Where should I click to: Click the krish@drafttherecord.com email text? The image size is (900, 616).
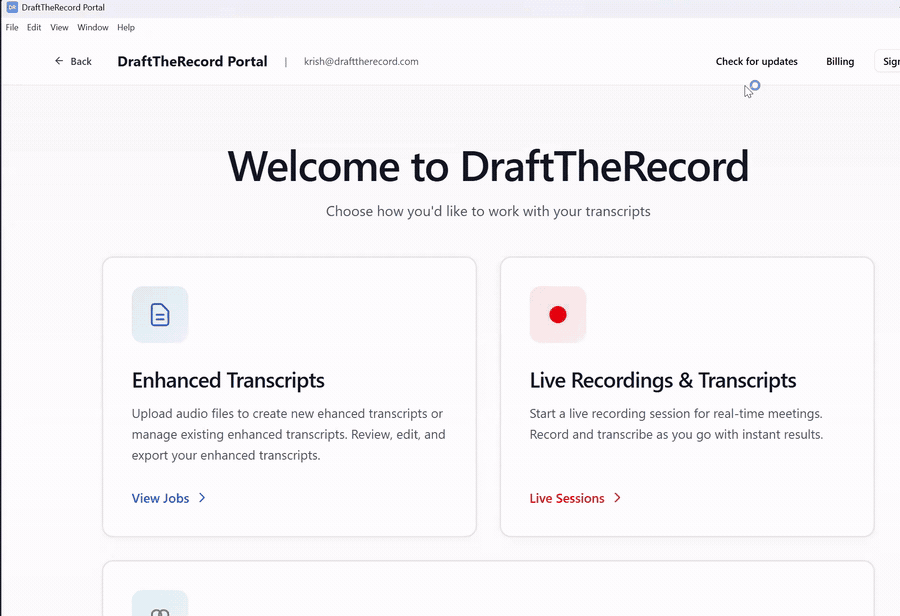point(361,61)
